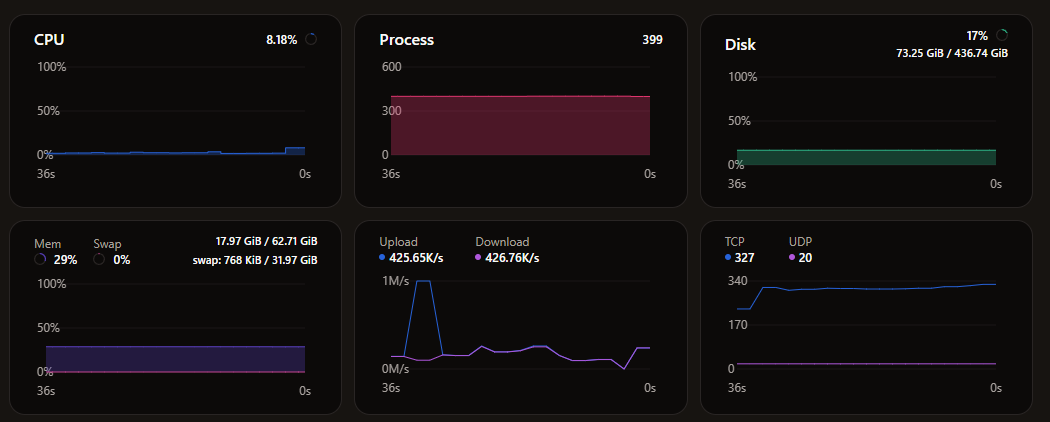
Task: Select the Disk card title
Action: click(x=740, y=45)
